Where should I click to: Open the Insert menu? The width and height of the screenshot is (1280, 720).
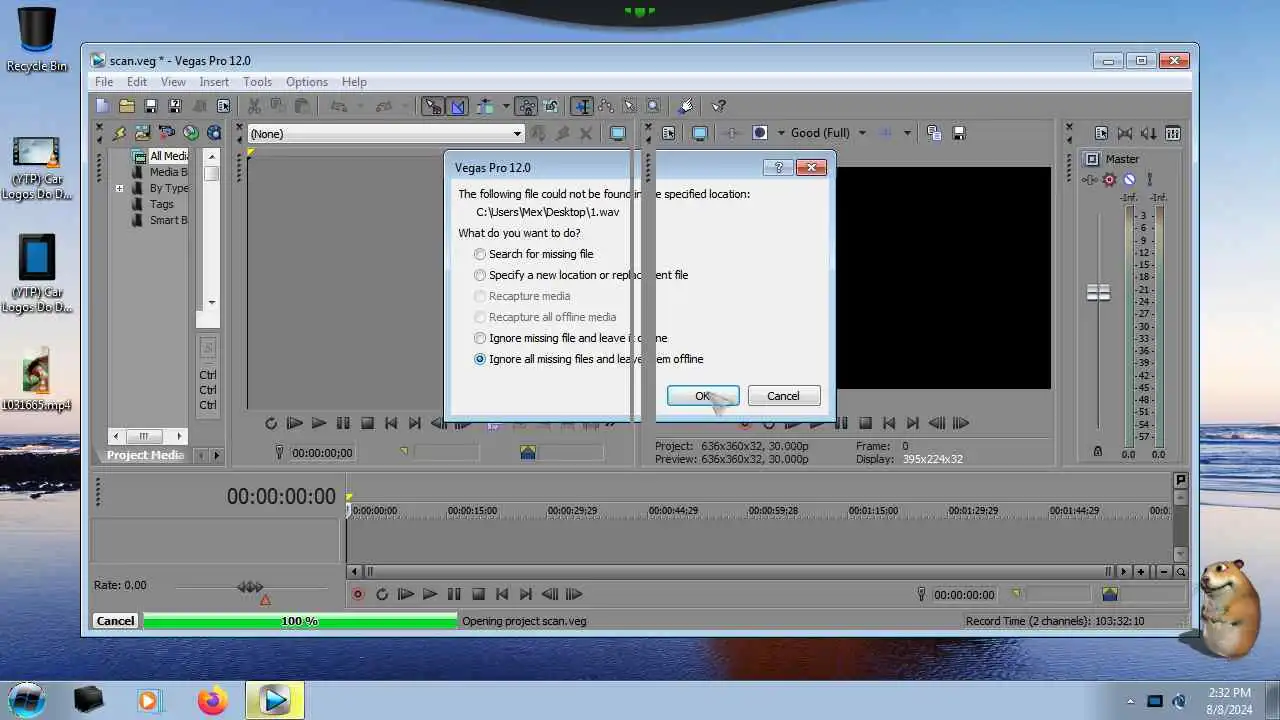[214, 82]
